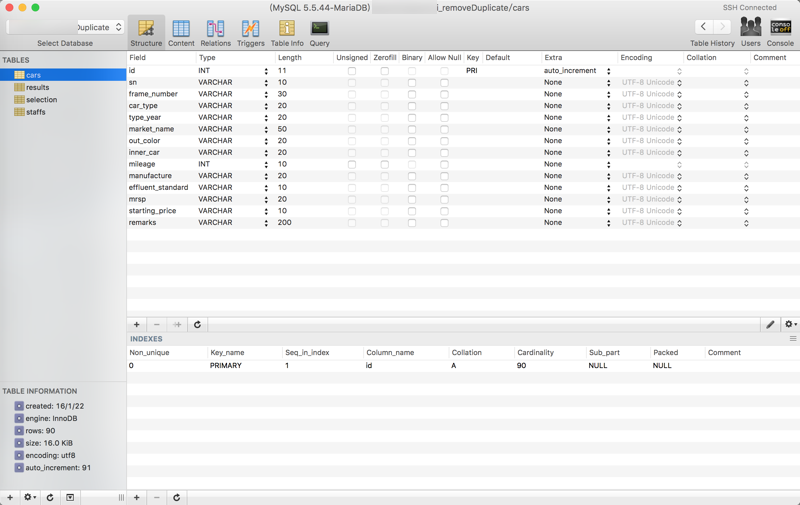Click the Key_name index column header
This screenshot has width=800, height=505.
[x=245, y=352]
